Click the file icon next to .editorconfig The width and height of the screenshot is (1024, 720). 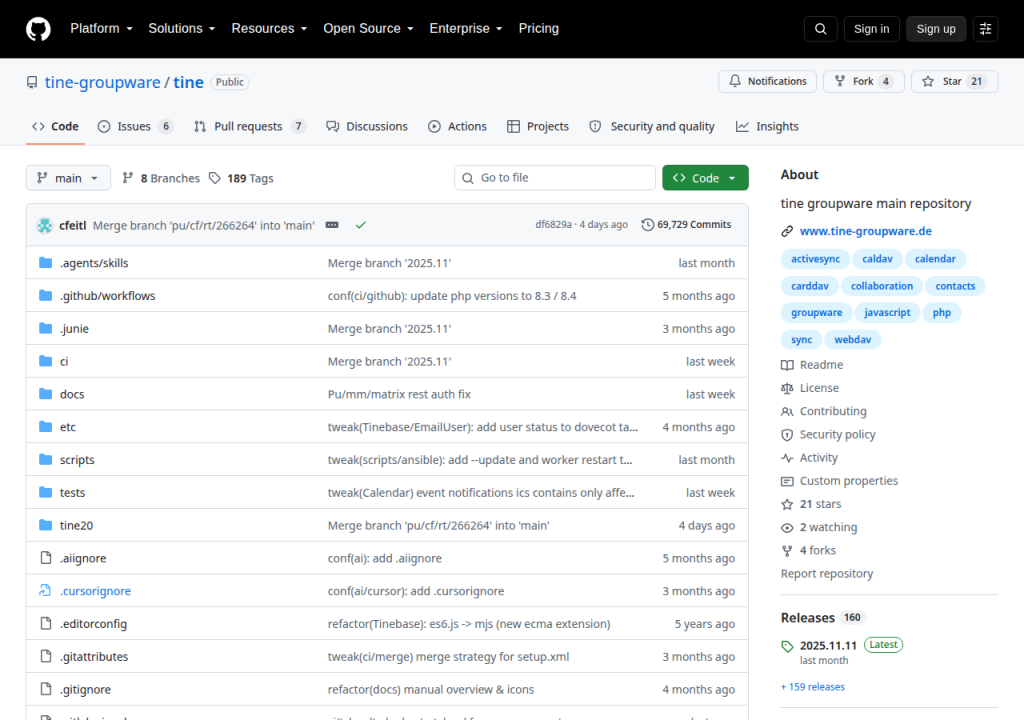[45, 623]
